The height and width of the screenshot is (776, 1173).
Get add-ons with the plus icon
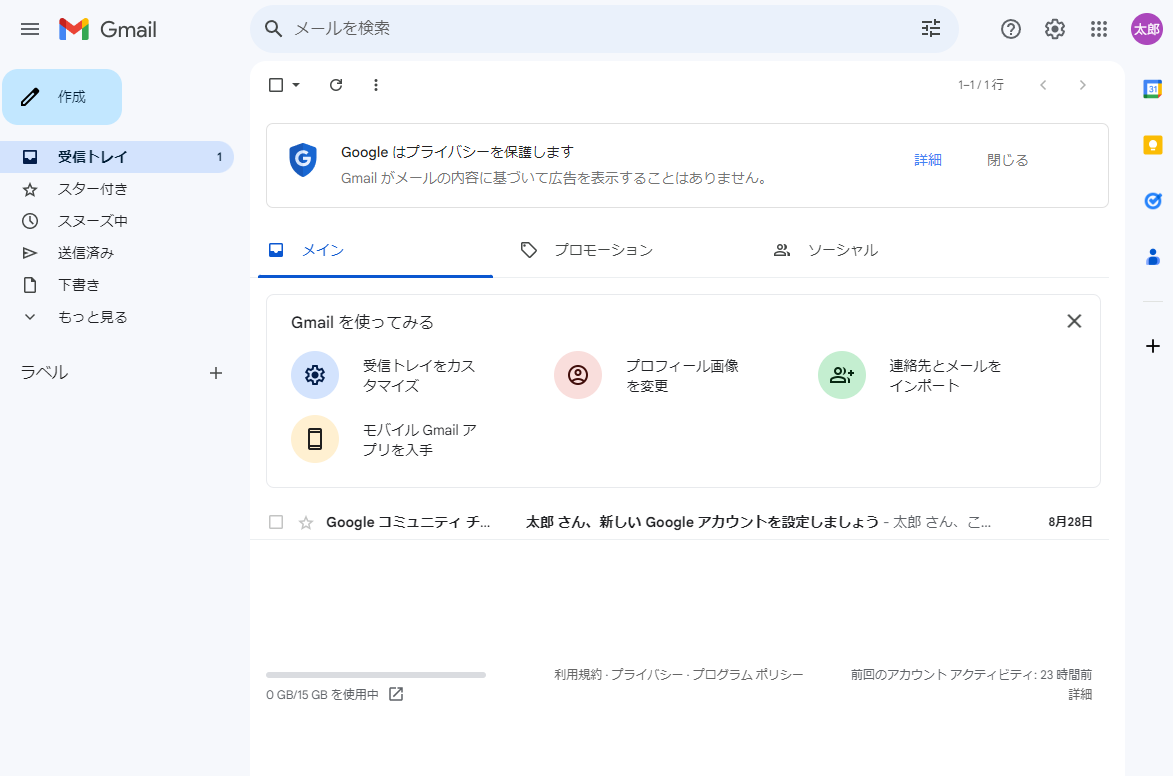tap(1152, 346)
